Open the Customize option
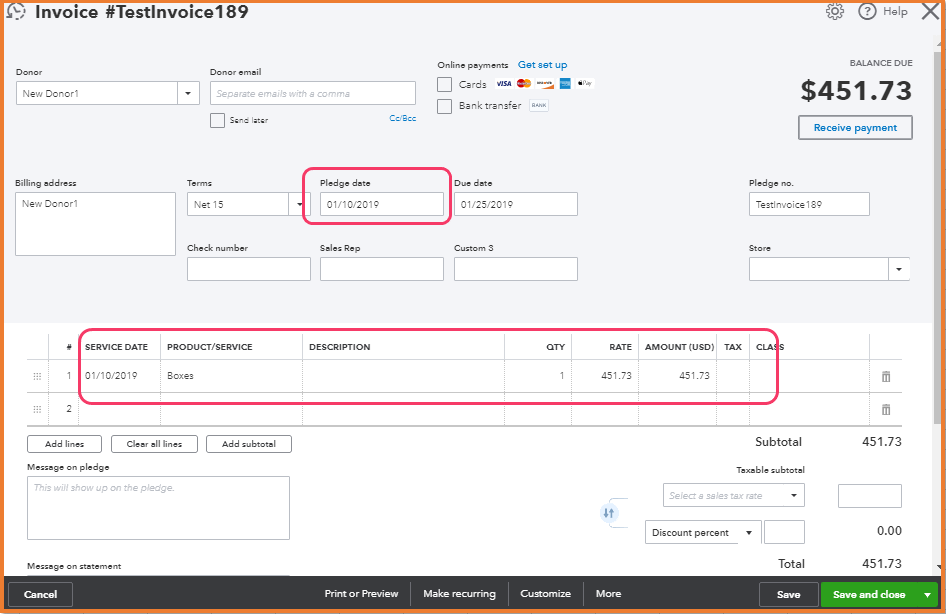The height and width of the screenshot is (614, 946). click(x=545, y=593)
